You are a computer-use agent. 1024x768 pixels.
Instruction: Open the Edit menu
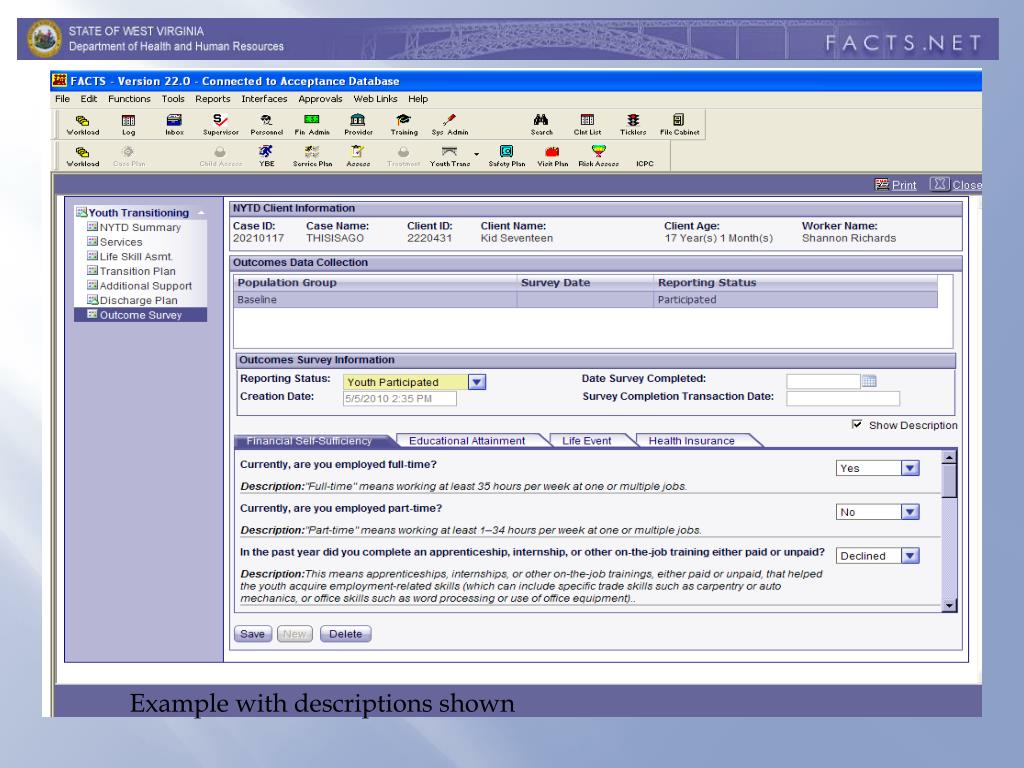pos(89,99)
